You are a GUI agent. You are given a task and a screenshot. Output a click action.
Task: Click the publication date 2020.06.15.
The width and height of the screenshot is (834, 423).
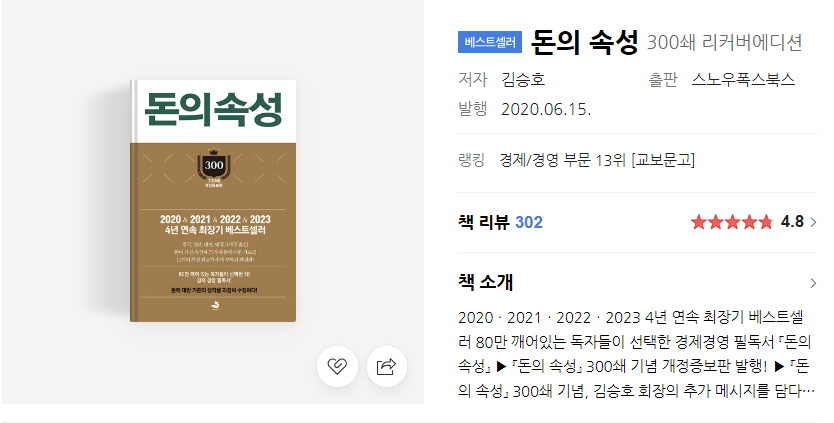[x=546, y=109]
